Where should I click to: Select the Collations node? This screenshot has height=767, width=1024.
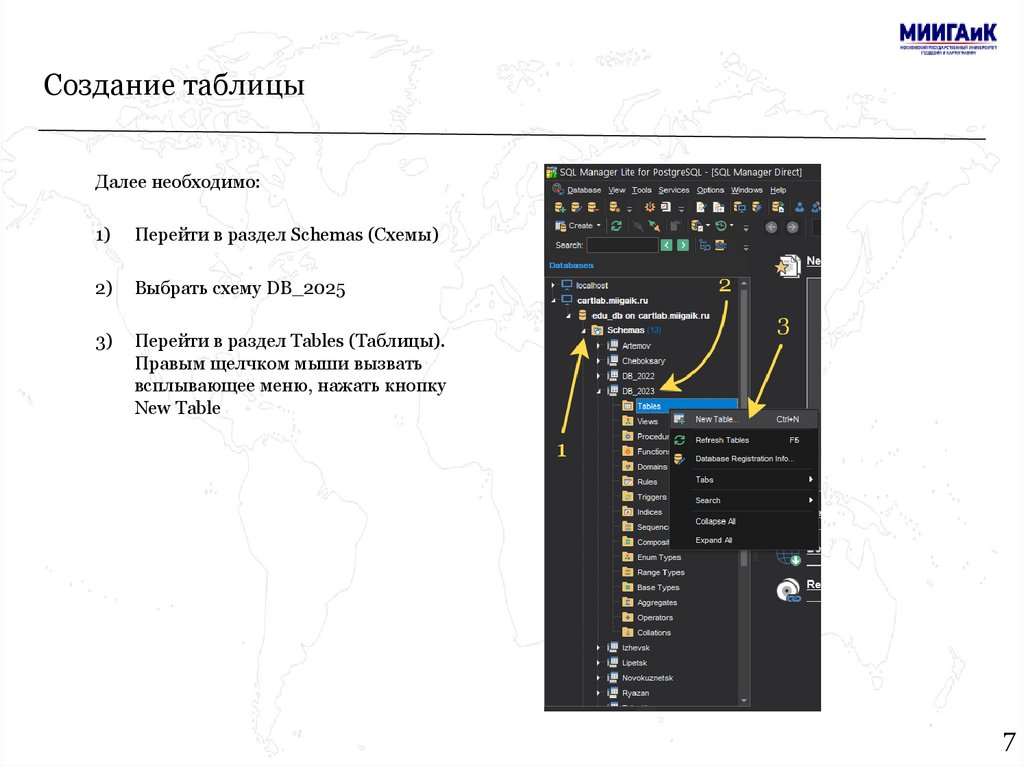[654, 632]
